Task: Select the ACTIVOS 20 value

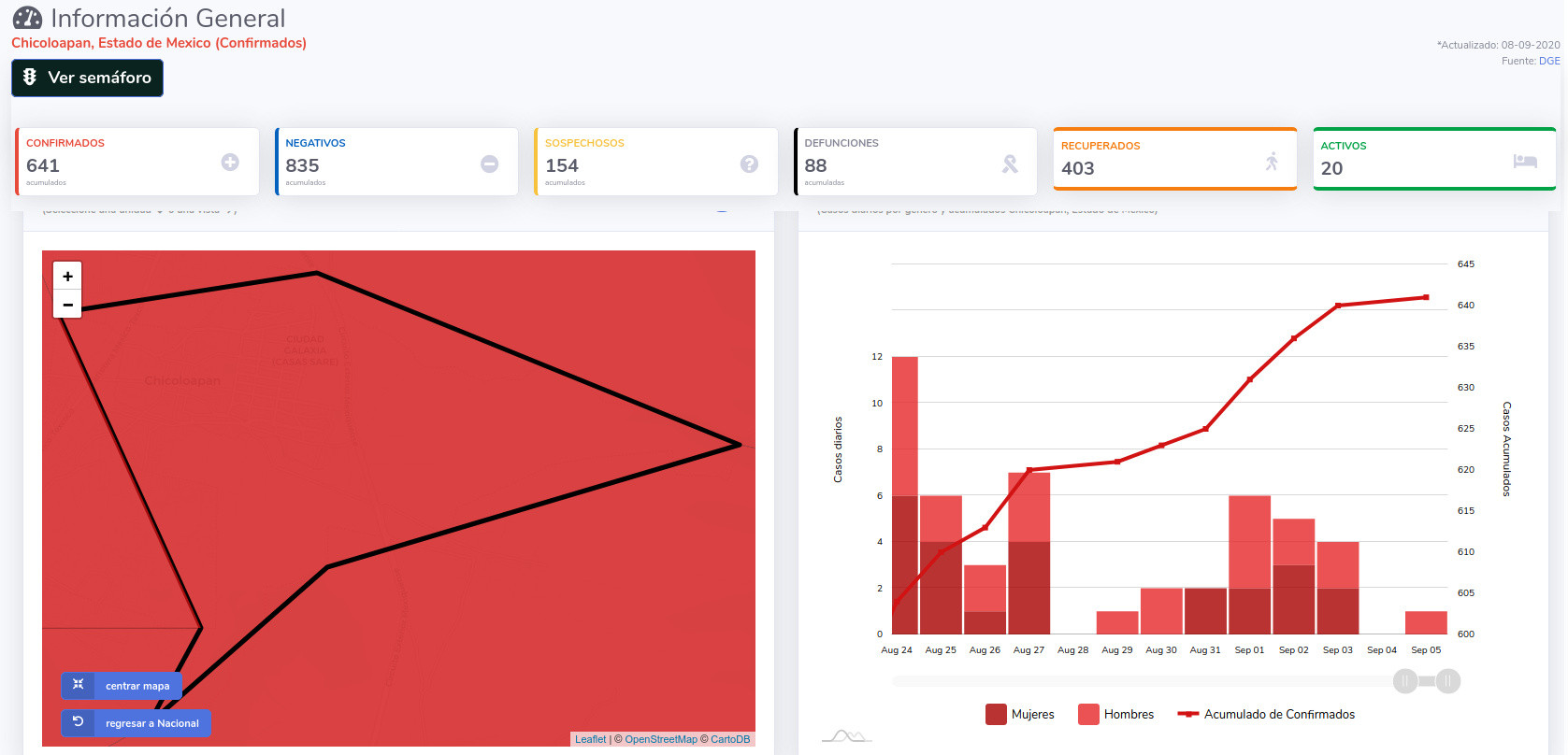Action: 1331,168
